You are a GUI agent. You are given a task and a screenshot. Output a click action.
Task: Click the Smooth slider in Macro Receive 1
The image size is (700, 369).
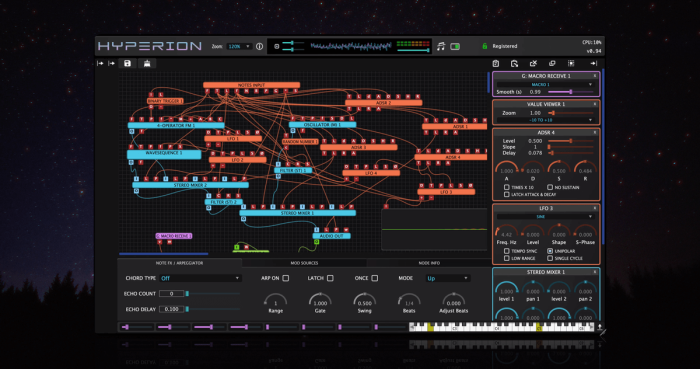571,92
